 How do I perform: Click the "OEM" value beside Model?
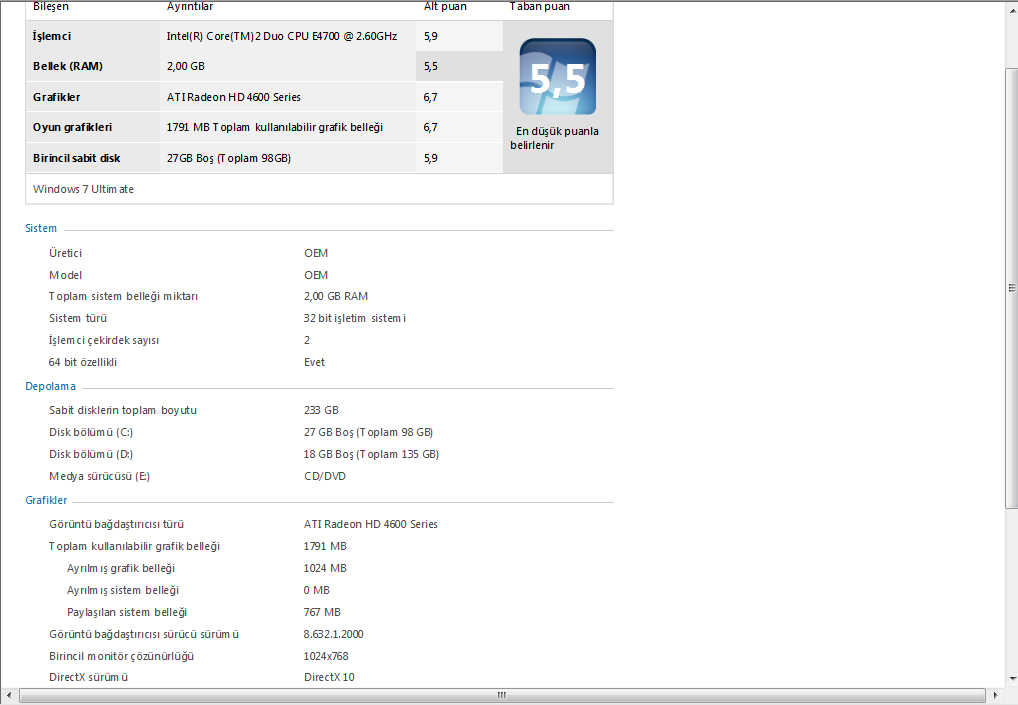pos(316,275)
